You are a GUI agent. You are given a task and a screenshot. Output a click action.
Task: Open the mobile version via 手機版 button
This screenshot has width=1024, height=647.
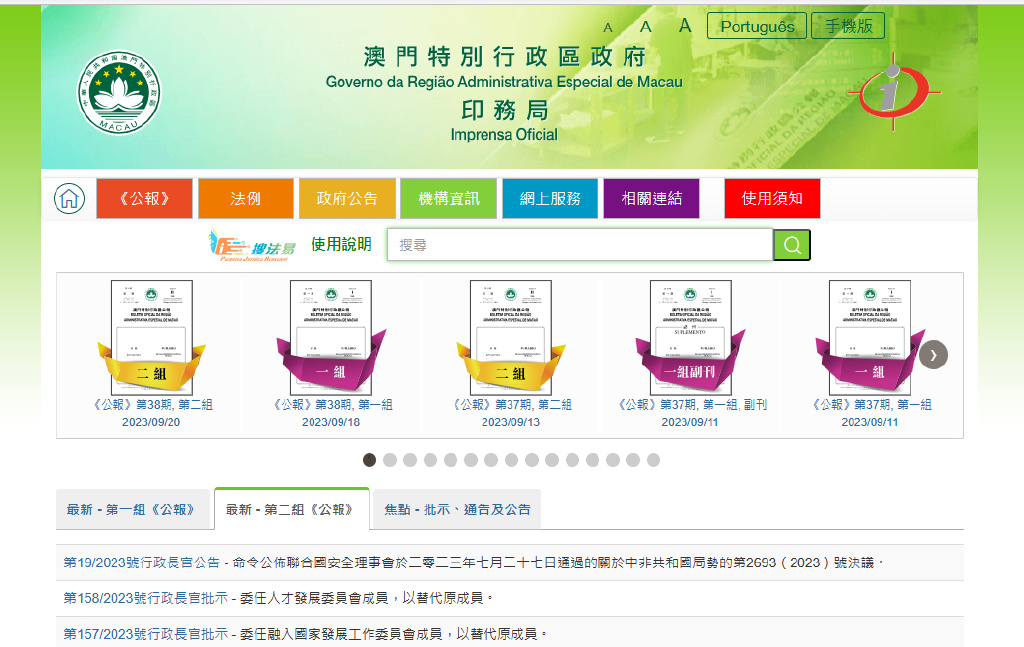[x=849, y=26]
